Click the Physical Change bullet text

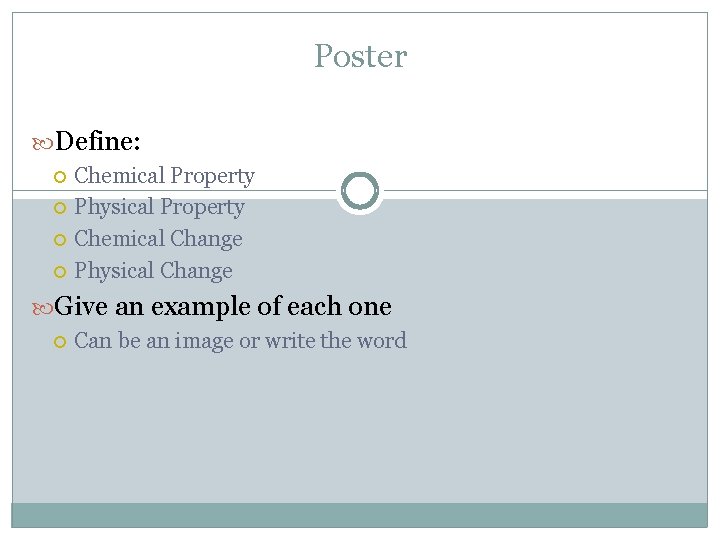[x=153, y=271]
